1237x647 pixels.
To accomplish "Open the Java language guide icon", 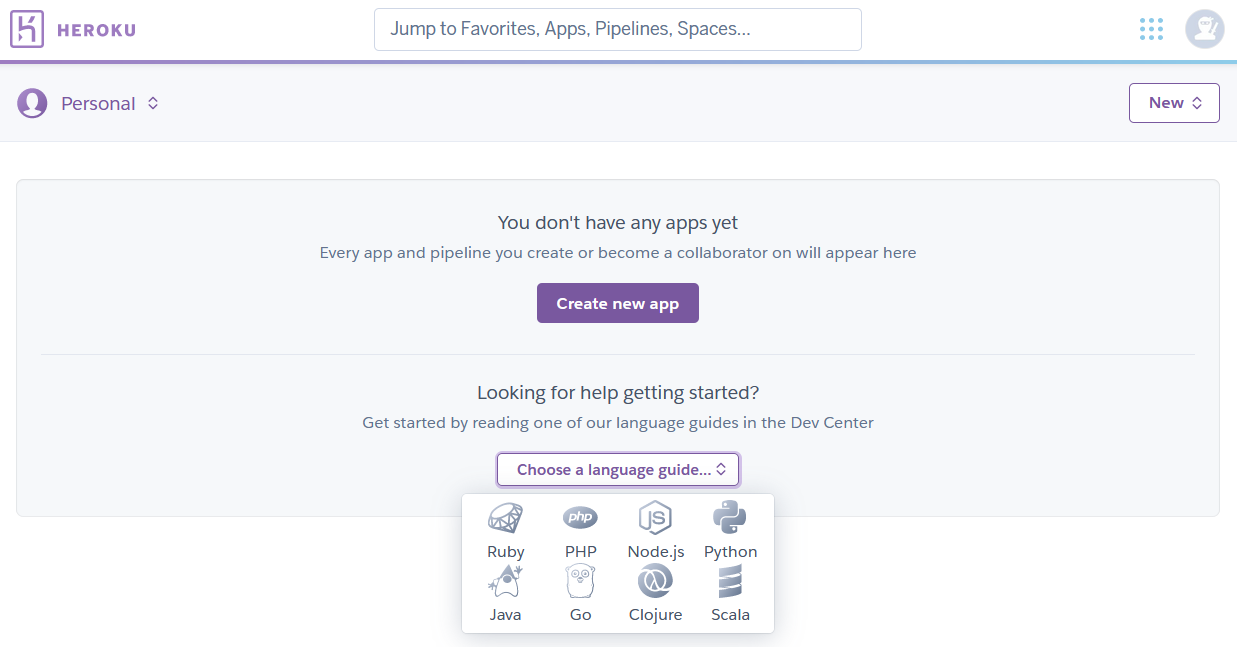I will coord(505,581).
